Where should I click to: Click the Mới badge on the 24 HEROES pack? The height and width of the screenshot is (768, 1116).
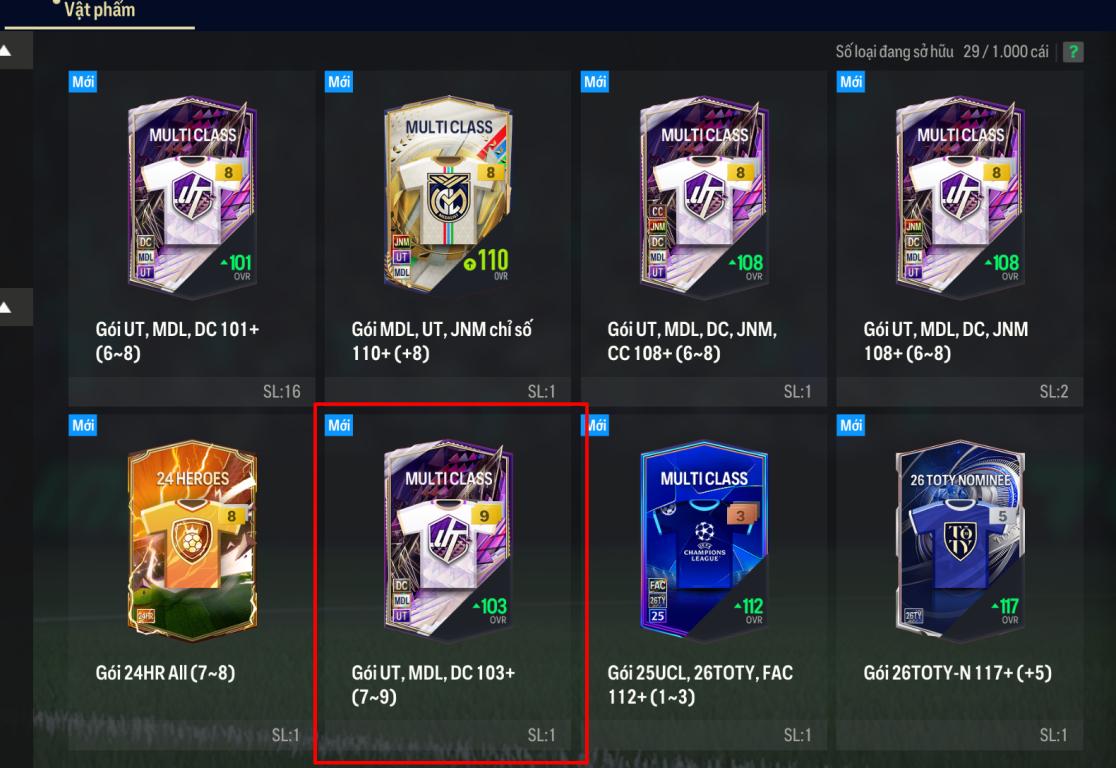click(x=83, y=425)
